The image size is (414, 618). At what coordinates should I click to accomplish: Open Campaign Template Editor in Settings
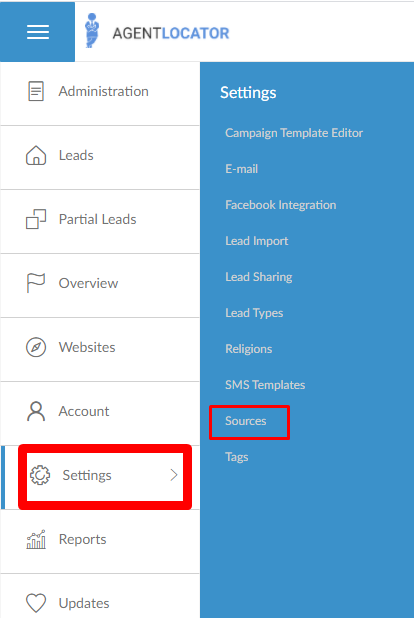pyautogui.click(x=294, y=133)
